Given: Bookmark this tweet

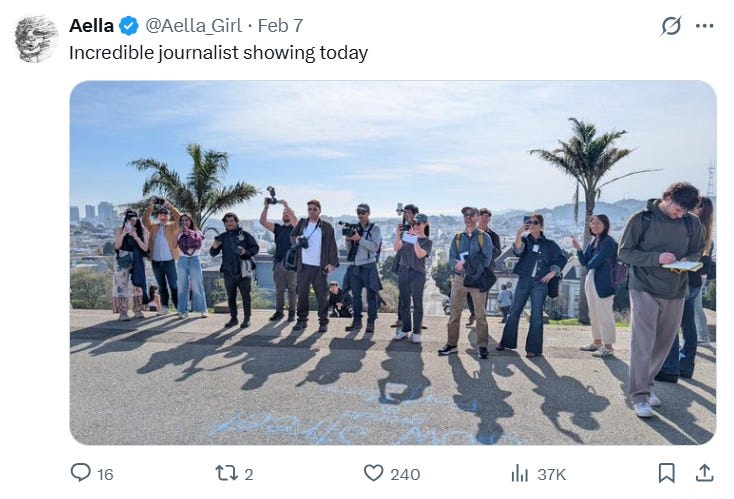Looking at the screenshot, I should click(667, 473).
